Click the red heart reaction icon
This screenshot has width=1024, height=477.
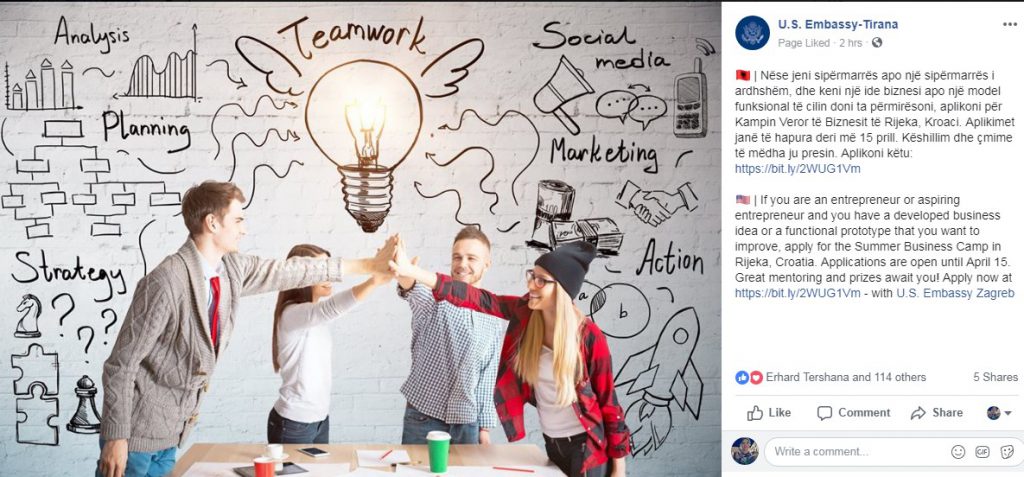click(756, 377)
